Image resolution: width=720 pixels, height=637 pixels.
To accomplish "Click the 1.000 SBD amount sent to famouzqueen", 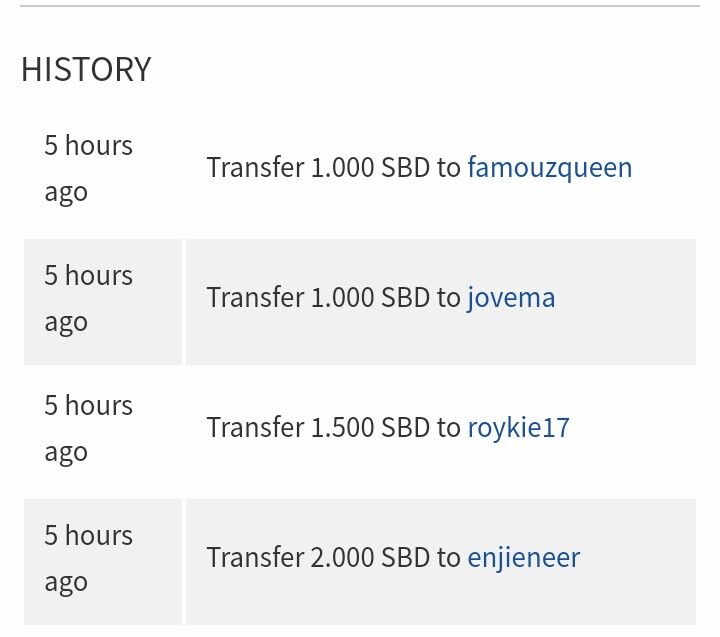I will (370, 168).
